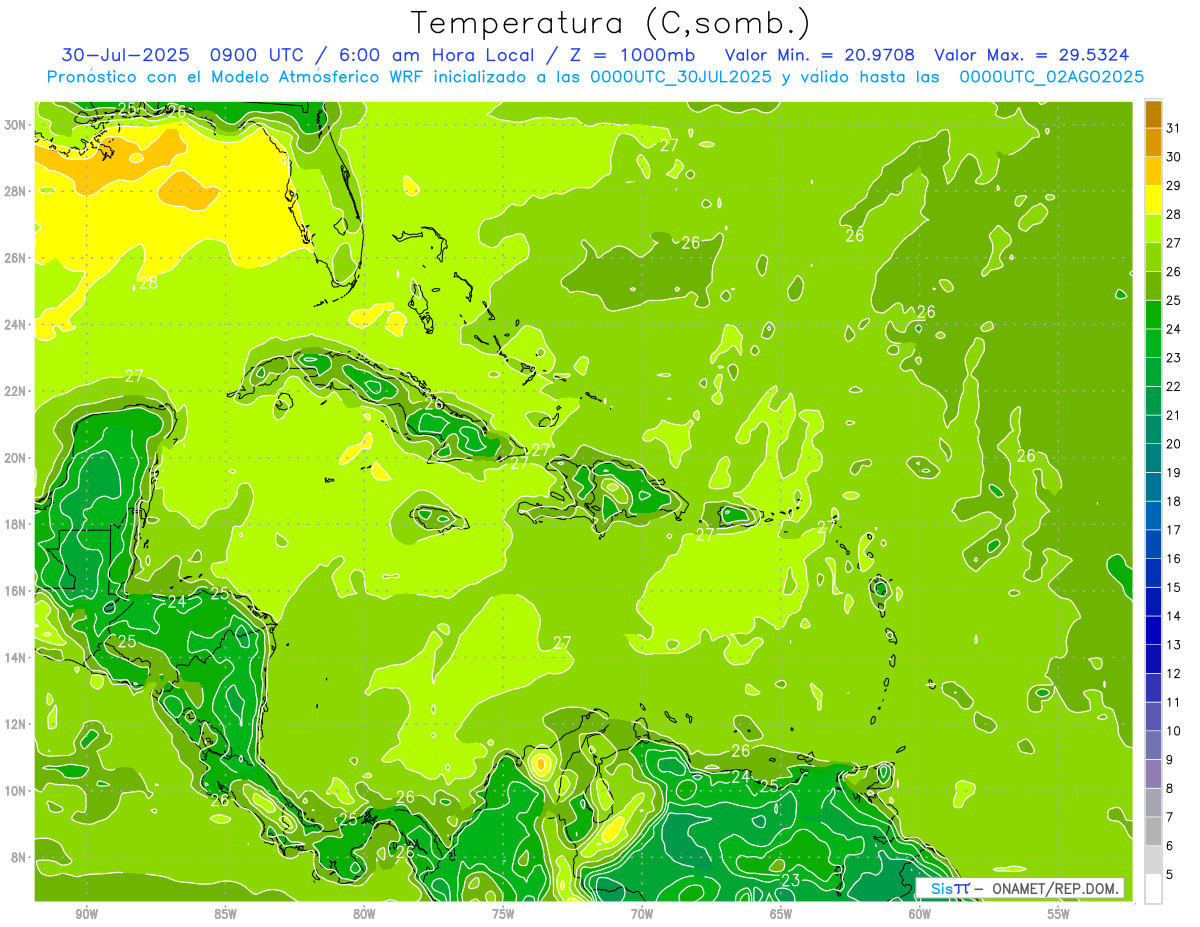1200x927 pixels.
Task: Click the "85W" longitude axis label
Action: click(x=226, y=914)
